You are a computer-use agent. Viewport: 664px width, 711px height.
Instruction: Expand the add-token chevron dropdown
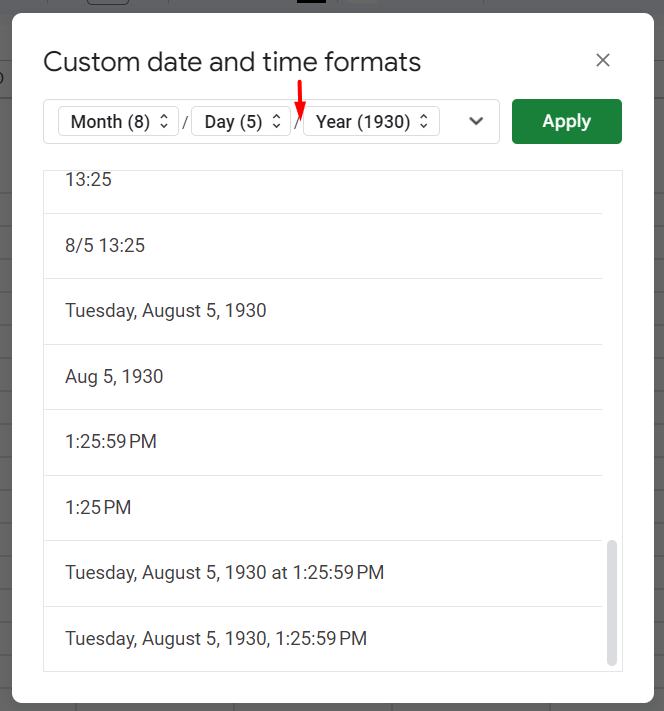[x=476, y=121]
